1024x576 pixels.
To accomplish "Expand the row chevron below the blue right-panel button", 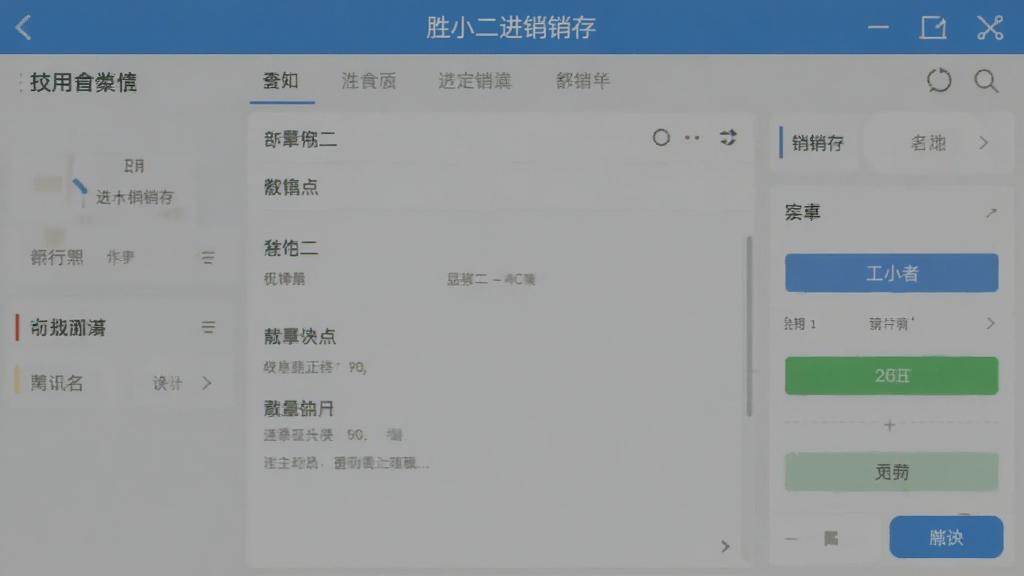I will 991,323.
